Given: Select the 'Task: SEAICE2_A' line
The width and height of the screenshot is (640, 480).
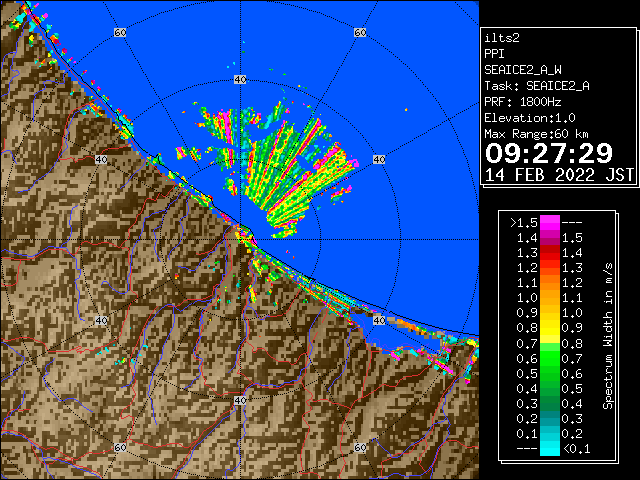Looking at the screenshot, I should pos(537,86).
